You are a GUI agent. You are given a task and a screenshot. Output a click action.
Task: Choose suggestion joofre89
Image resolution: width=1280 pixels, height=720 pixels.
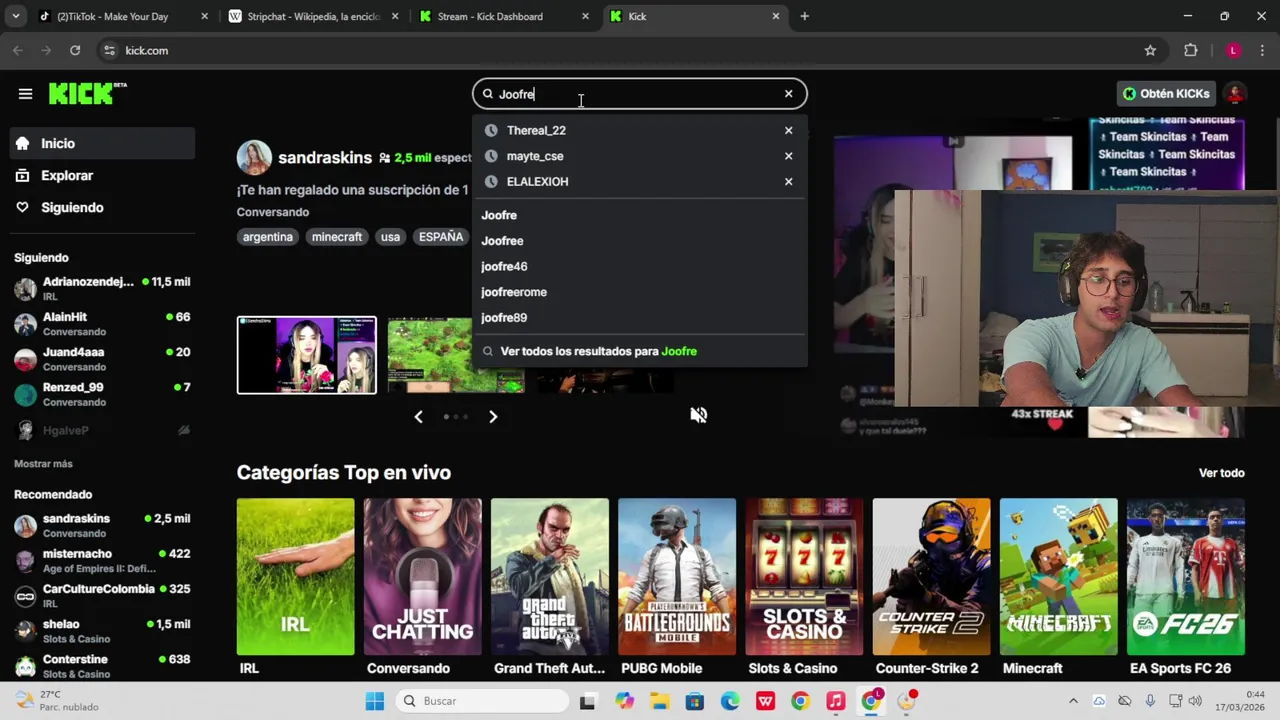tap(504, 317)
